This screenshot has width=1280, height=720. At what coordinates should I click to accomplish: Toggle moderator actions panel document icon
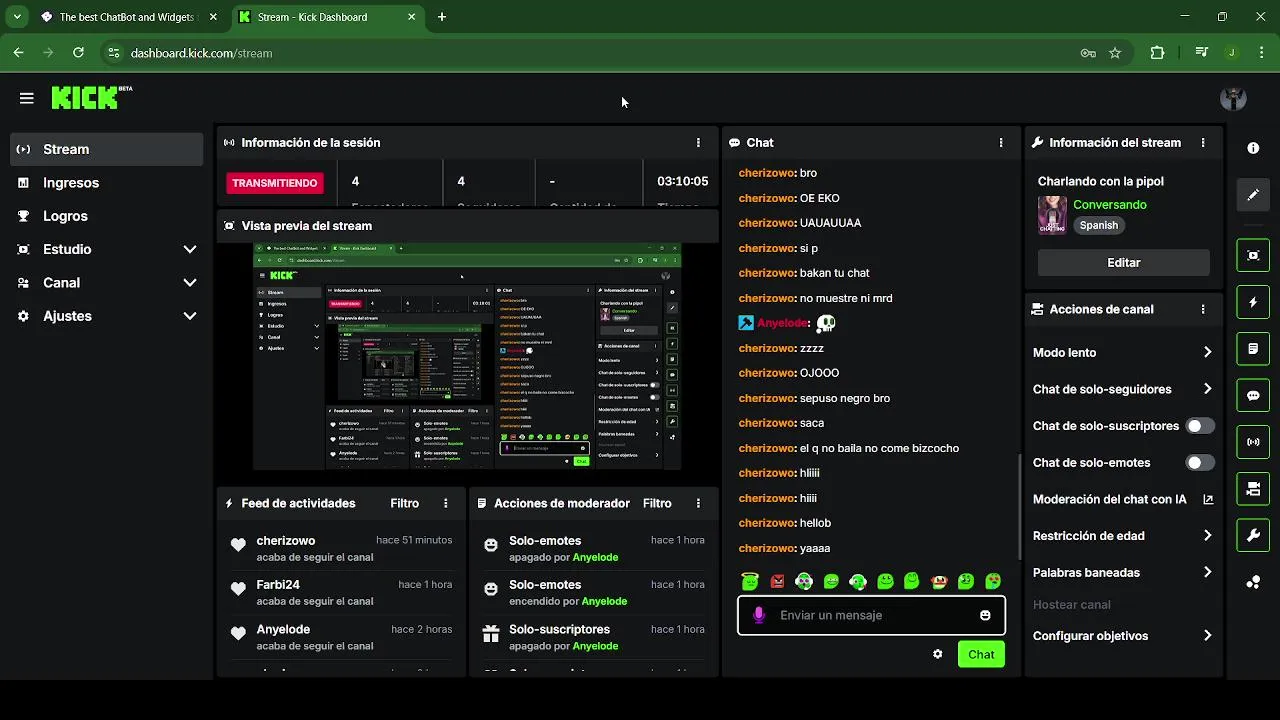[1253, 349]
